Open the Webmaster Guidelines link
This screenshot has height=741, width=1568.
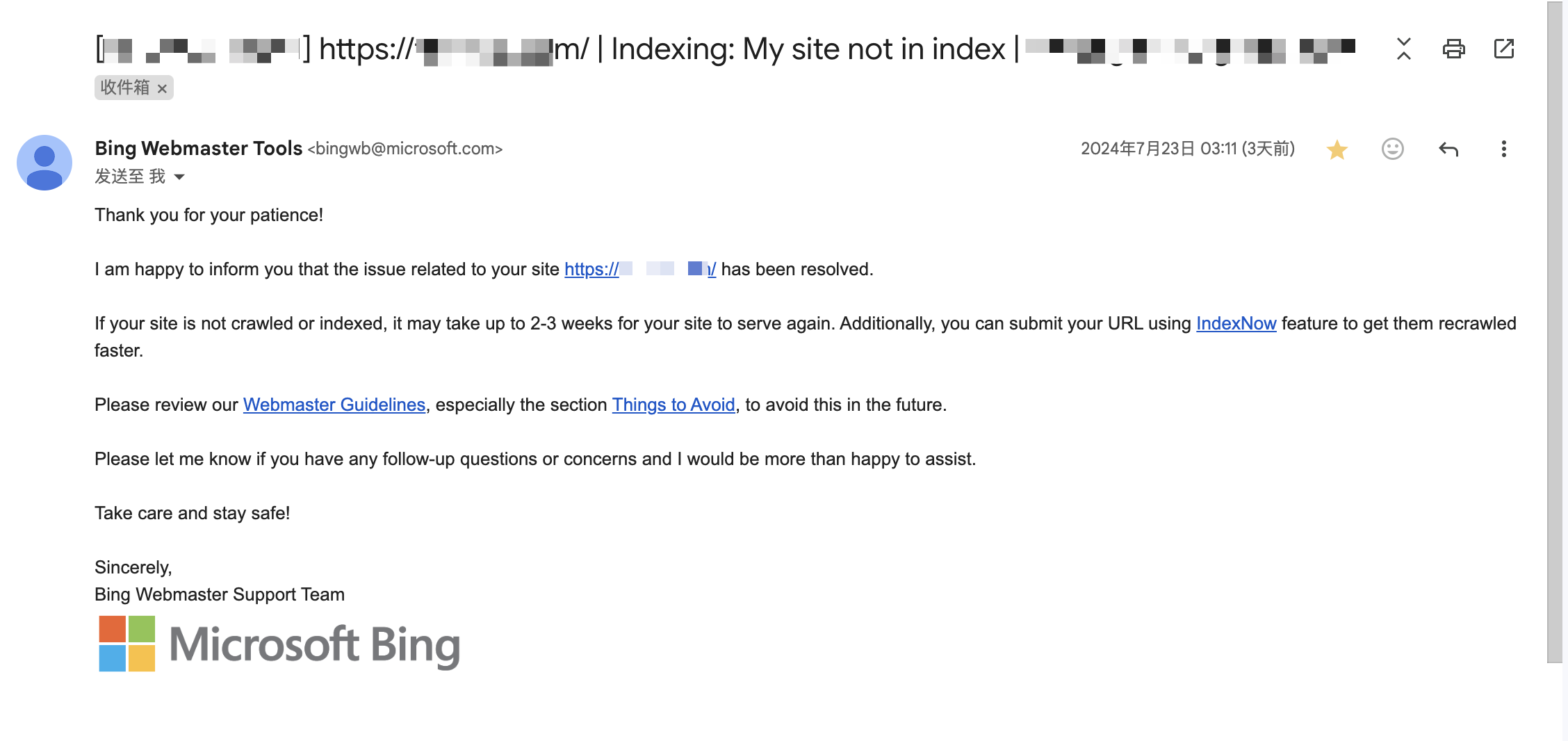(x=334, y=405)
